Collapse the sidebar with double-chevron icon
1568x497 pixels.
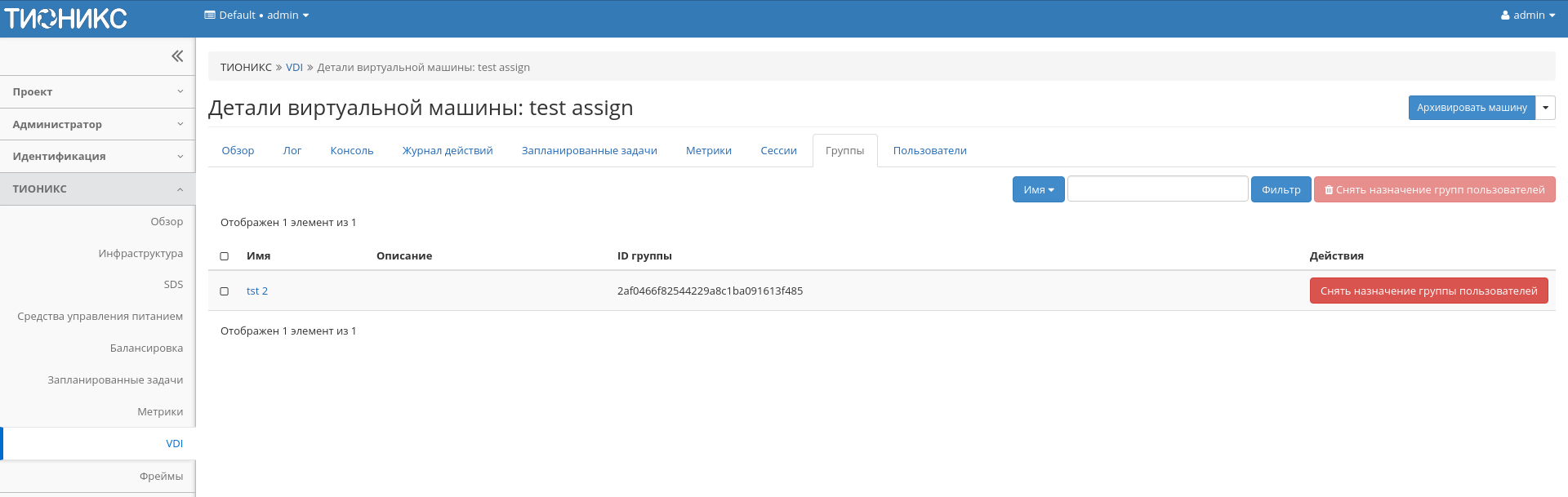click(x=176, y=56)
